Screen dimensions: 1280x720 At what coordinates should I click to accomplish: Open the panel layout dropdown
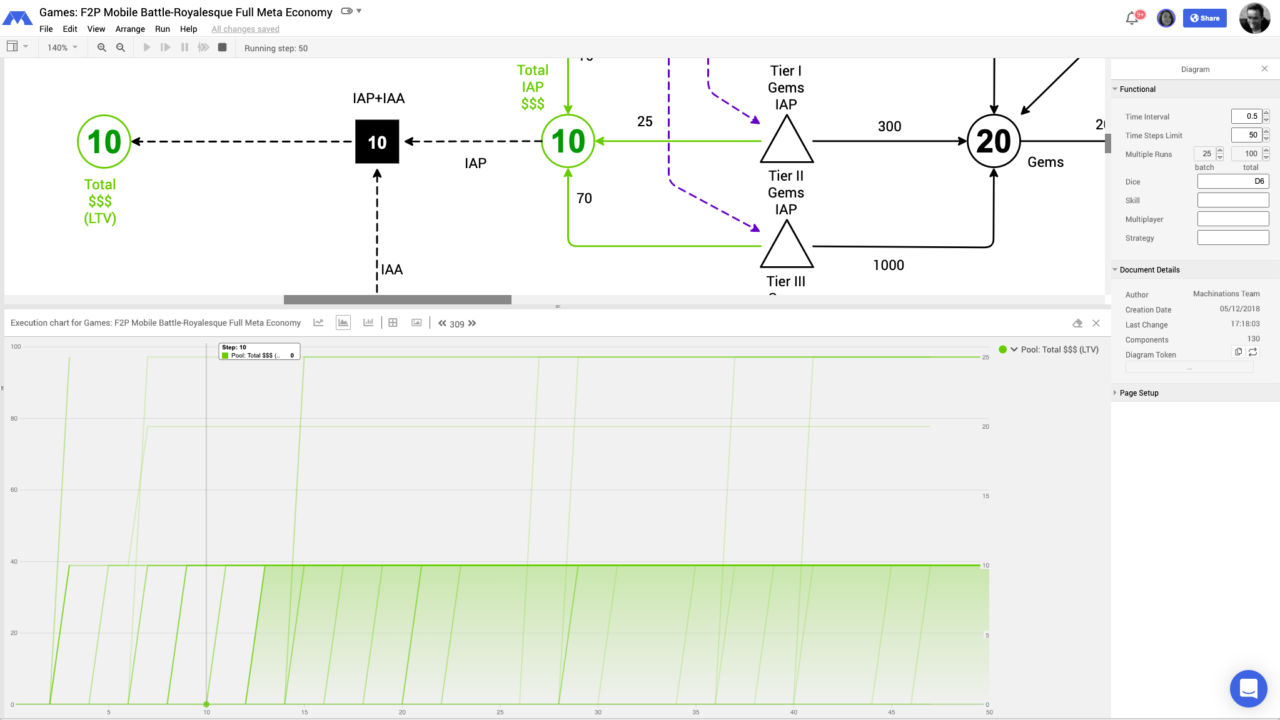(17, 47)
